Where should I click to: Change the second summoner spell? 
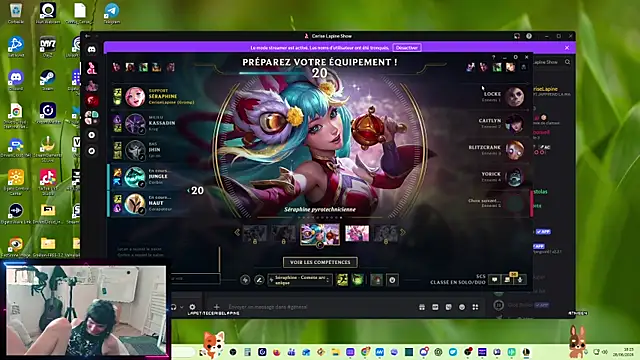pyautogui.click(x=358, y=280)
